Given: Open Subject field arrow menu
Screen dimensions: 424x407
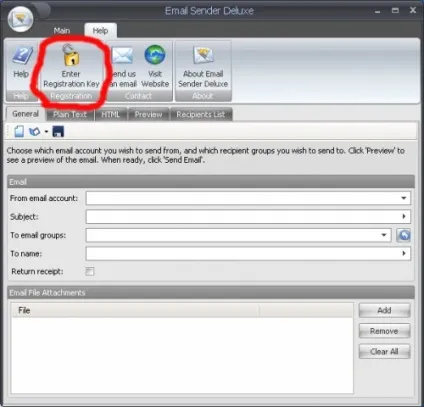Looking at the screenshot, I should (404, 216).
